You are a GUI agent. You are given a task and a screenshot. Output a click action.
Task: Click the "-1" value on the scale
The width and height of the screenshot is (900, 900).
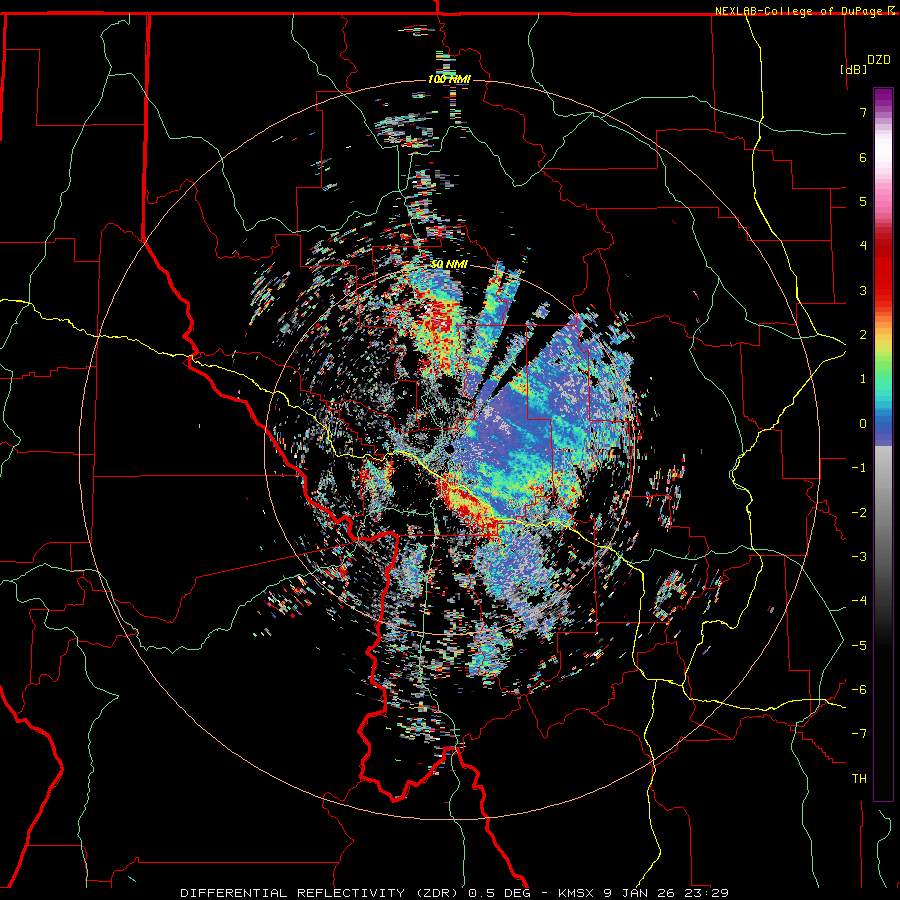[x=859, y=468]
